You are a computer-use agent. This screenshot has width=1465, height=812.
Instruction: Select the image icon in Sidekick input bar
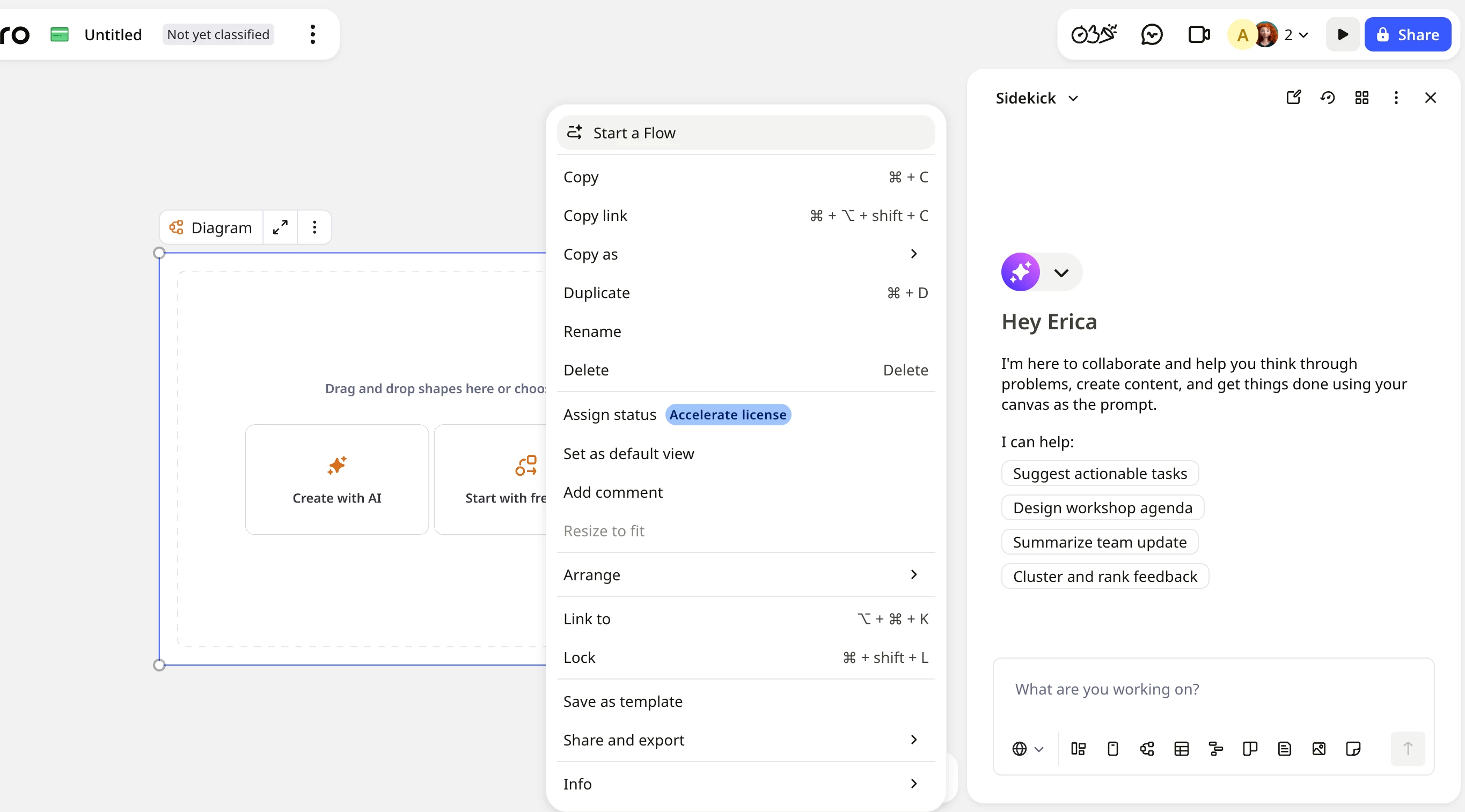click(x=1319, y=749)
